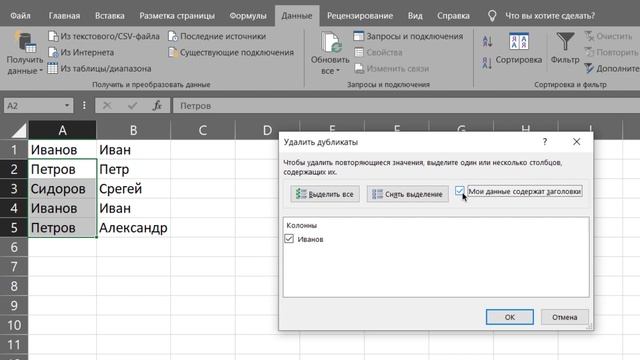Click the formula bar options dots handle
Image resolution: width=640 pixels, height=360 pixels.
click(x=84, y=106)
